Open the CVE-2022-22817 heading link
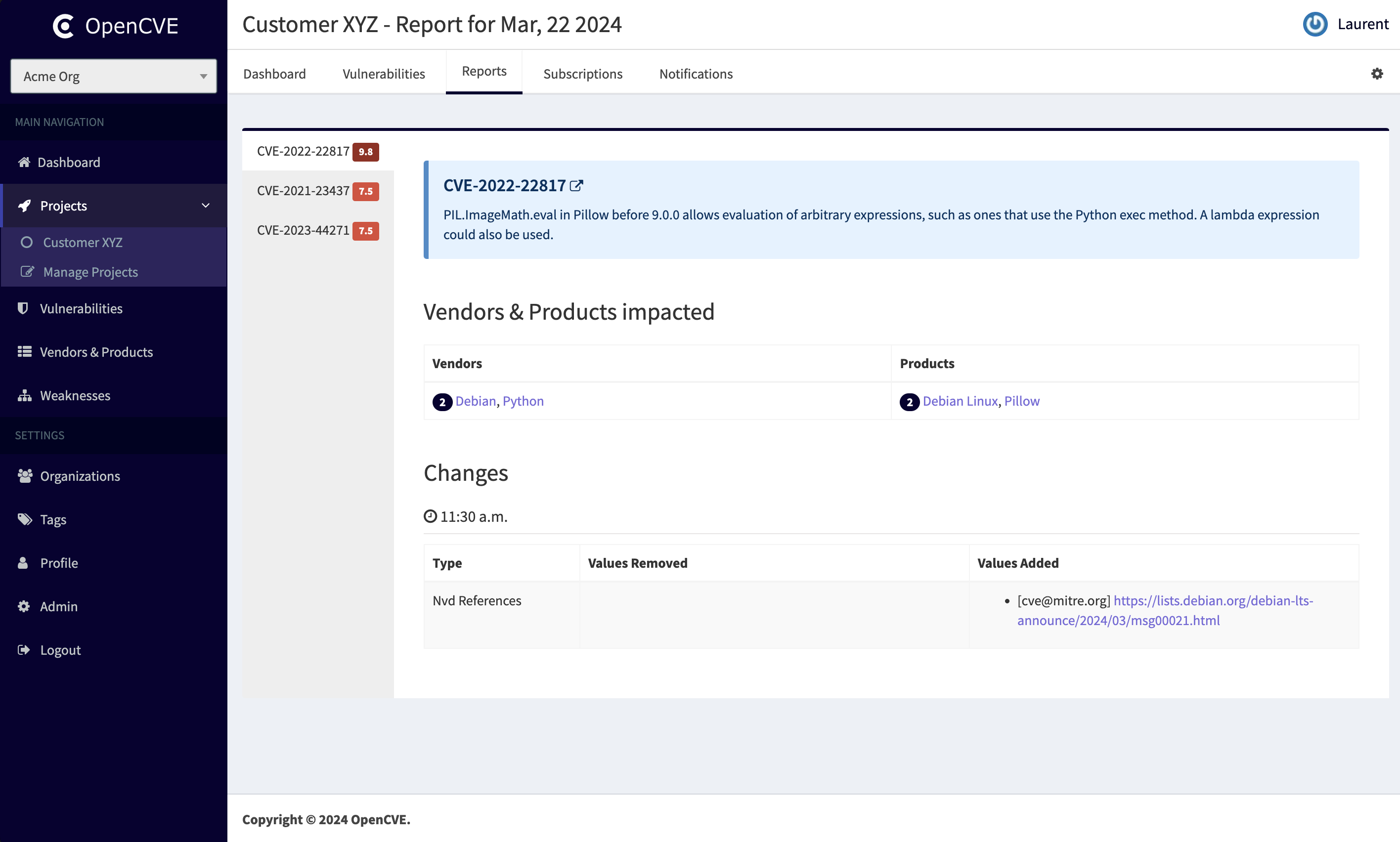This screenshot has width=1400, height=842. 505,185
